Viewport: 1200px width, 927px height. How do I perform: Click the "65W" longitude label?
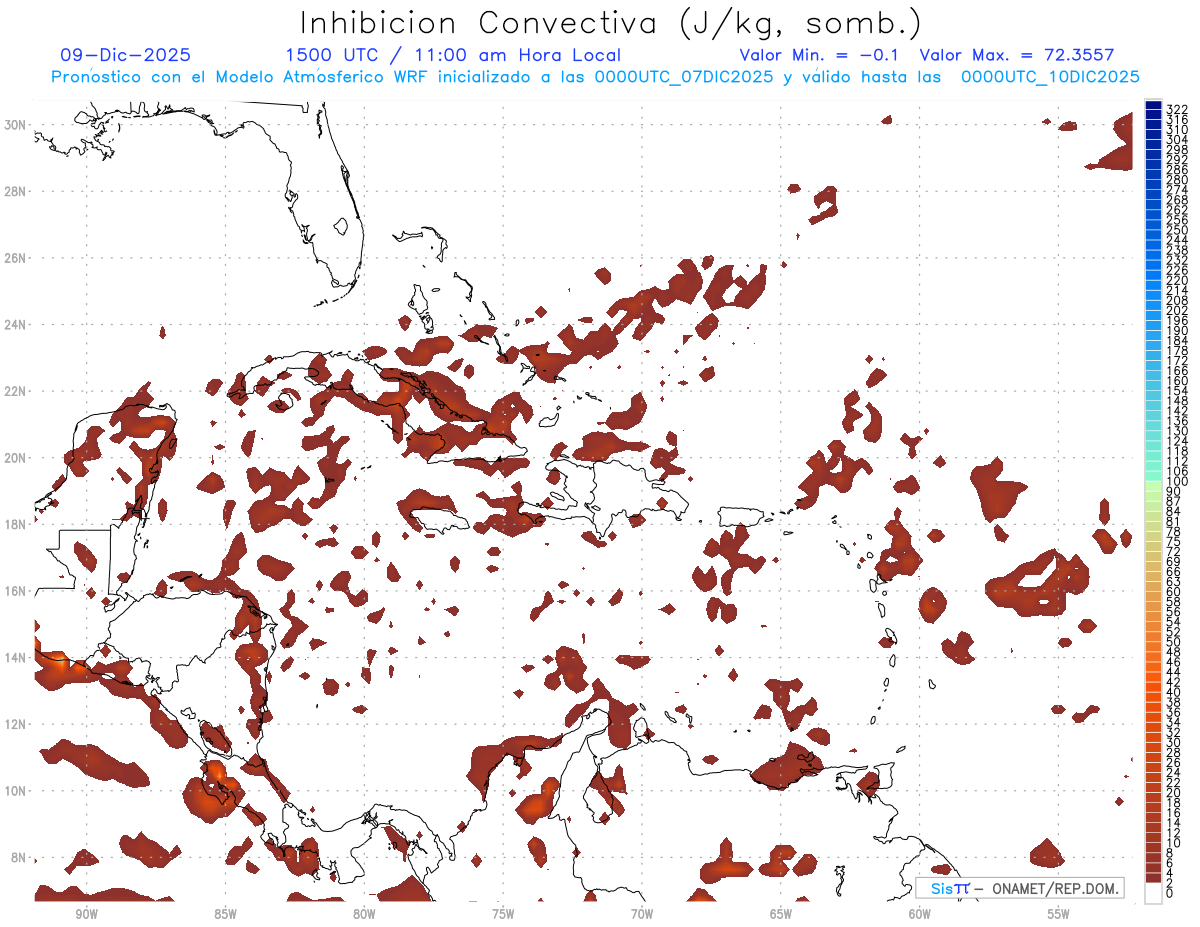click(781, 914)
